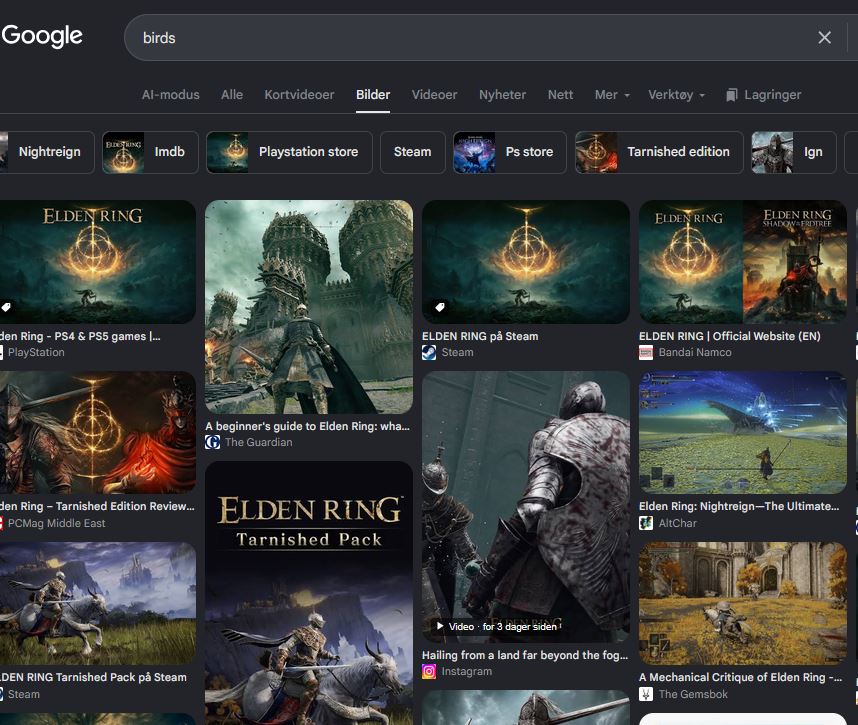
Task: Switch to the AI-modus tab
Action: click(170, 95)
